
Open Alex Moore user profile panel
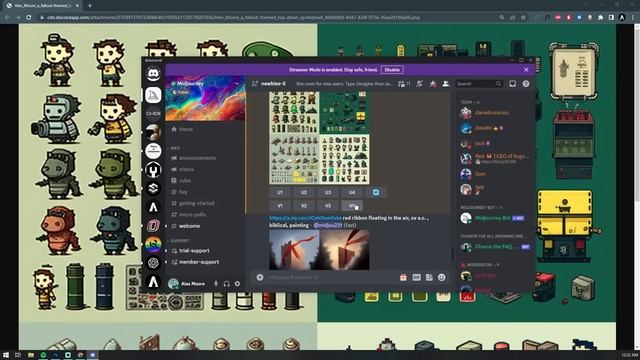point(188,284)
